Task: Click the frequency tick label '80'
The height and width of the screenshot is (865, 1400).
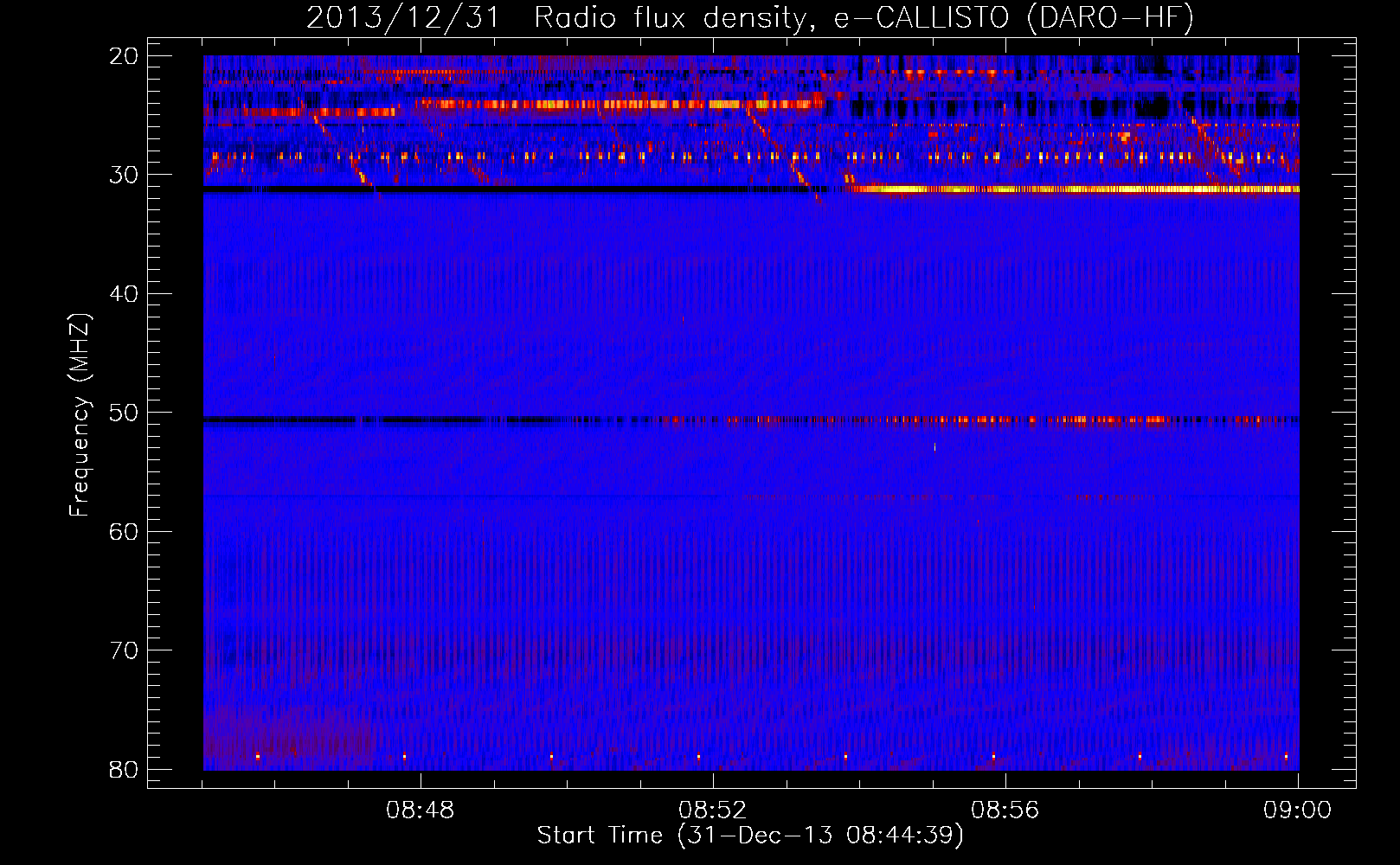Action: (124, 769)
